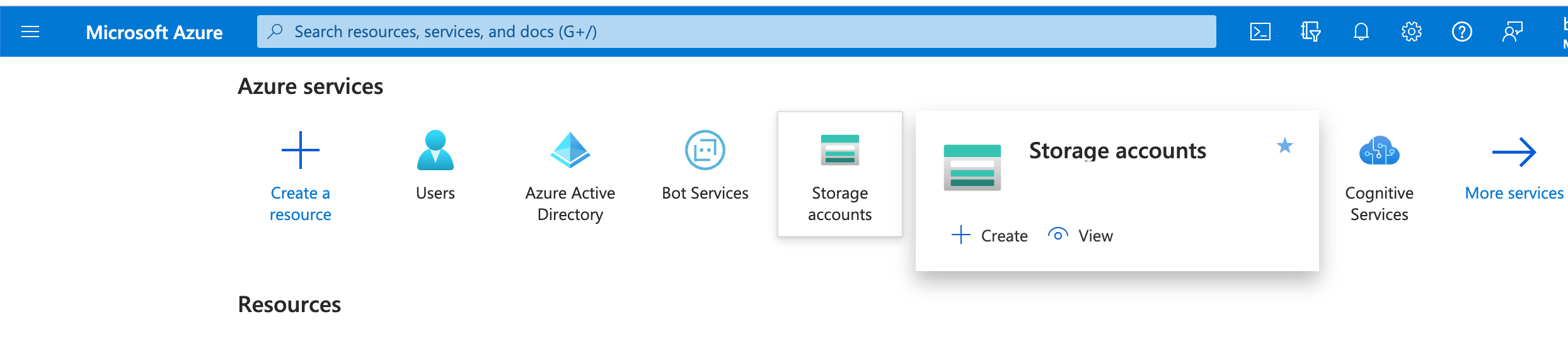The width and height of the screenshot is (1568, 343).
Task: Open the Bot Services icon
Action: click(705, 150)
